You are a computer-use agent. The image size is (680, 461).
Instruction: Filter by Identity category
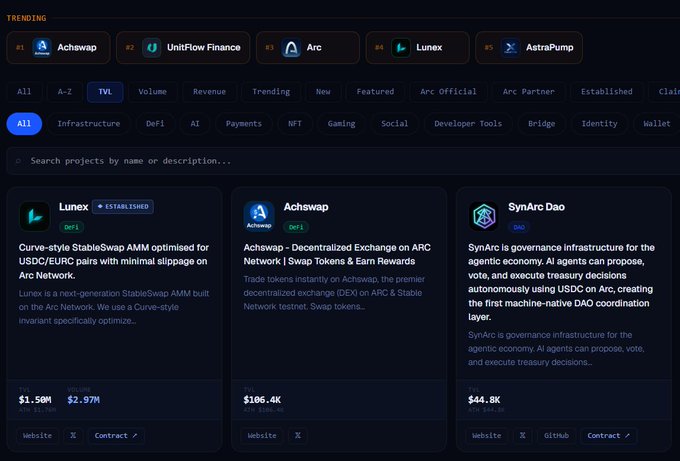(599, 124)
